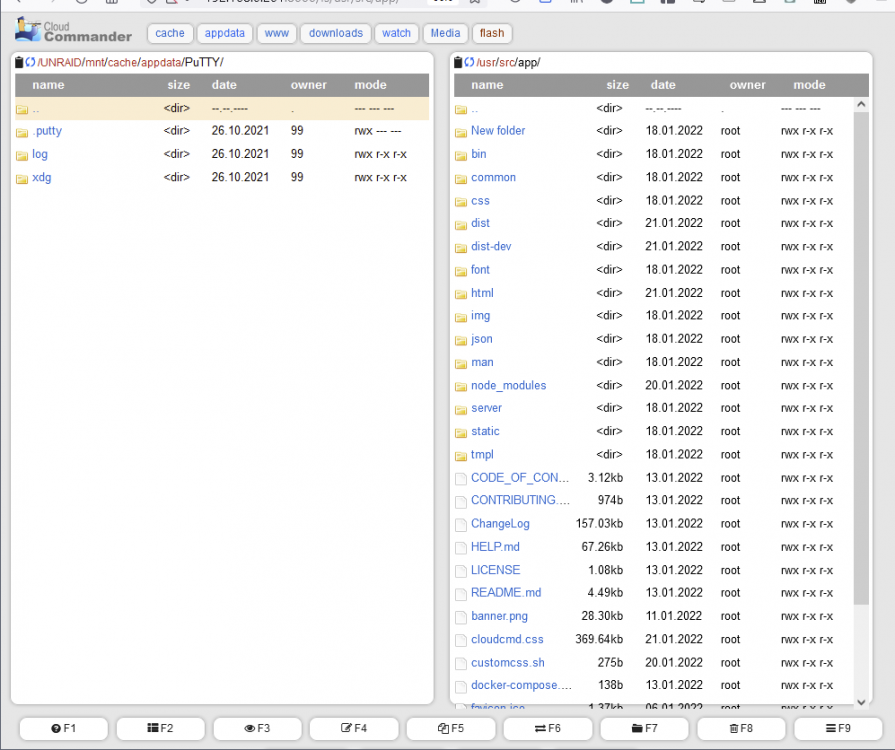The image size is (895, 750).
Task: Select the tmpl folder name
Action: coord(482,454)
